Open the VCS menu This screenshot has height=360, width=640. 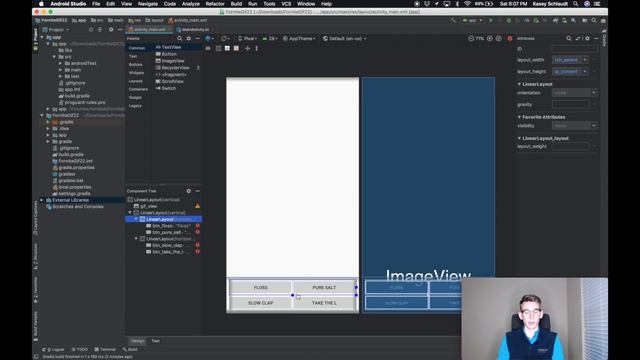pyautogui.click(x=286, y=4)
